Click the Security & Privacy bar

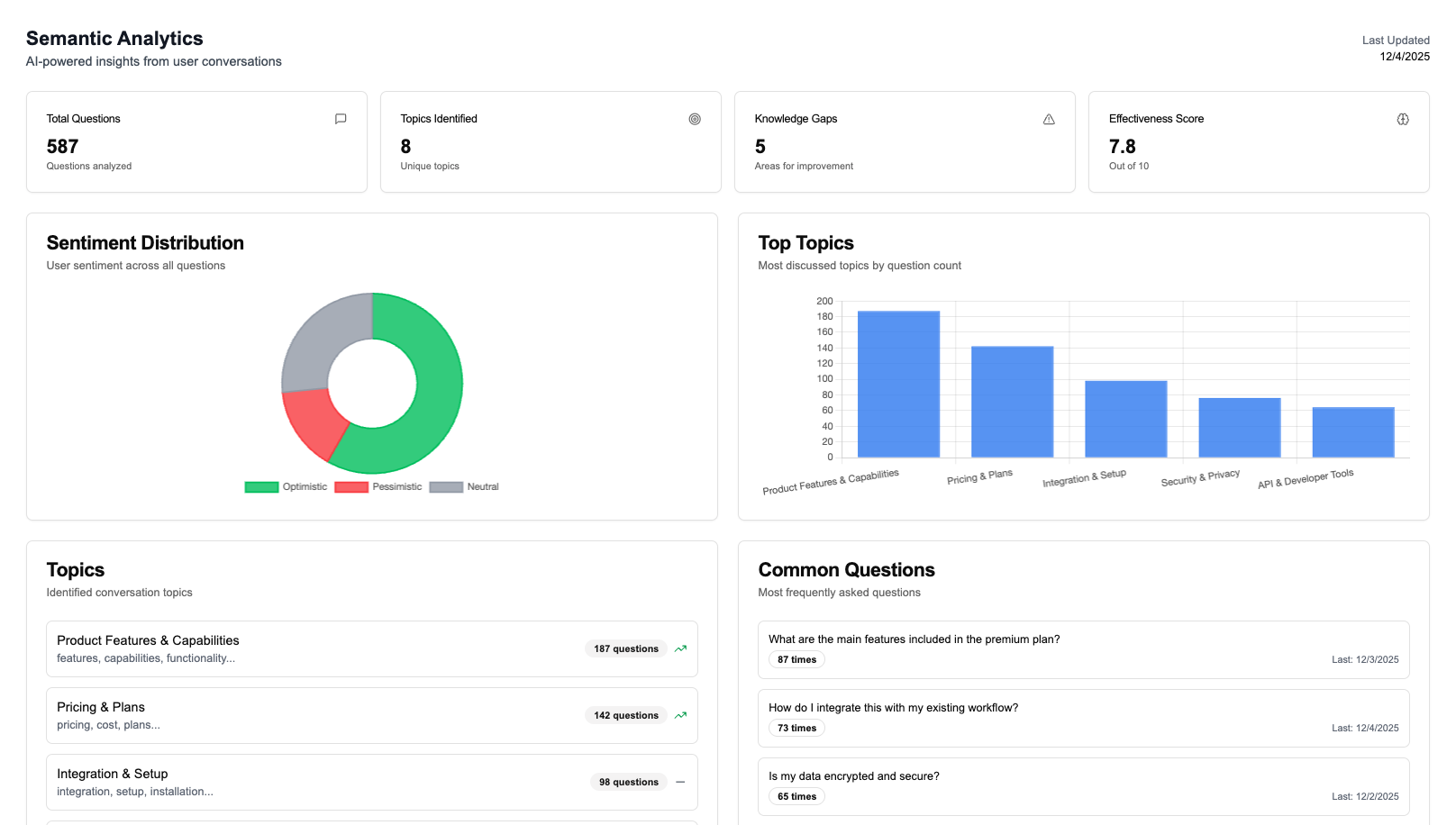click(1240, 428)
